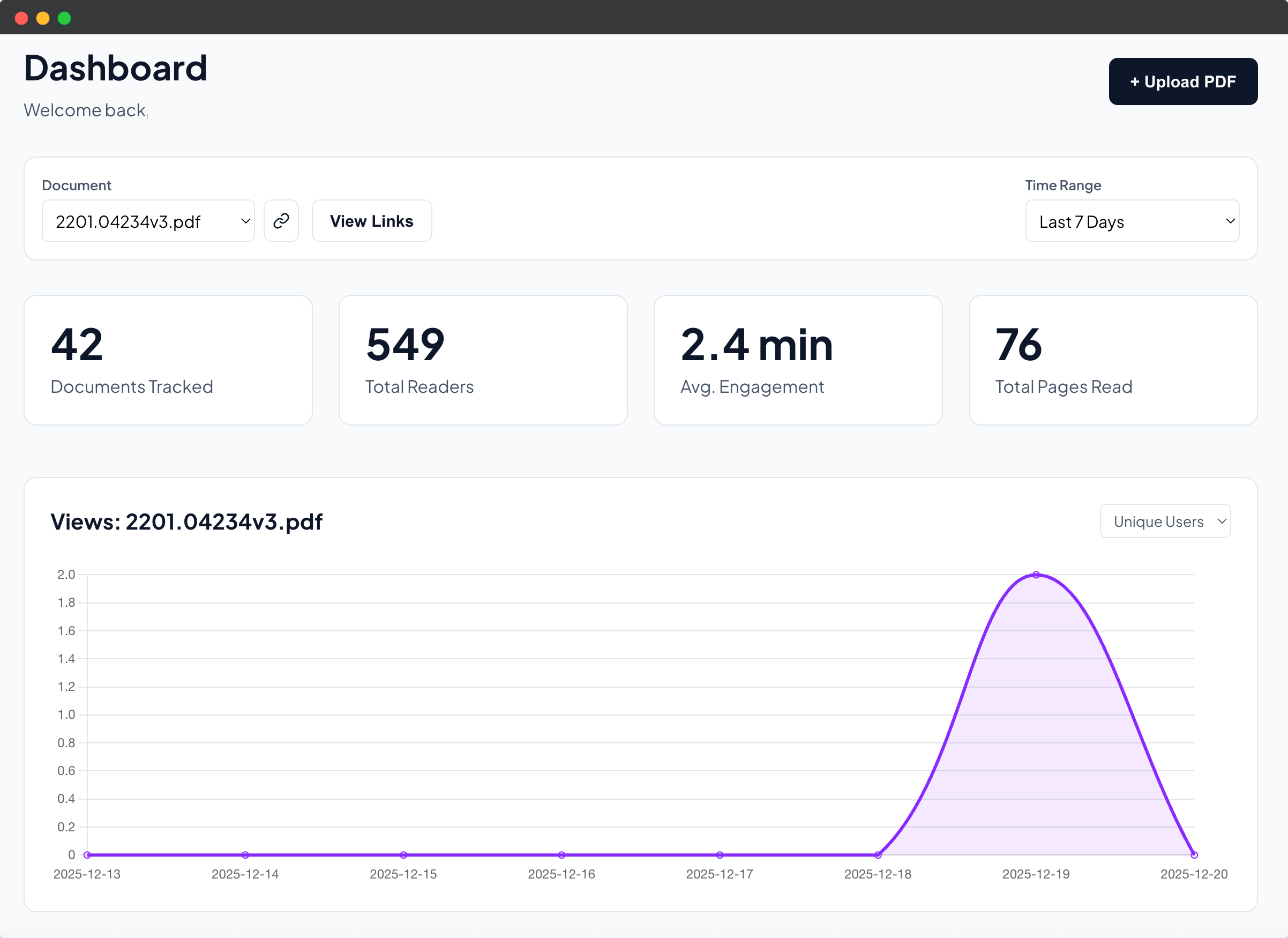Click the chart peak point on 2025-12-19
This screenshot has height=938, width=1288.
1036,575
